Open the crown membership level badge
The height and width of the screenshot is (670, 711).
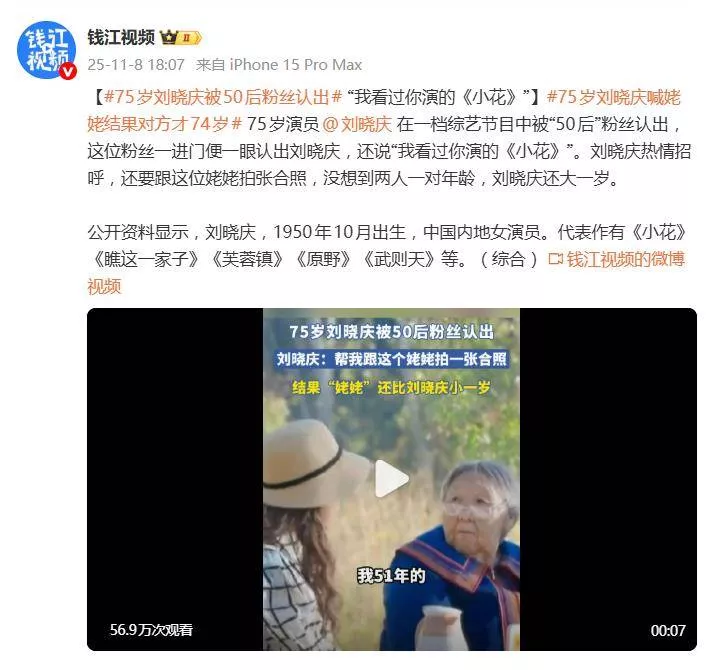[181, 37]
